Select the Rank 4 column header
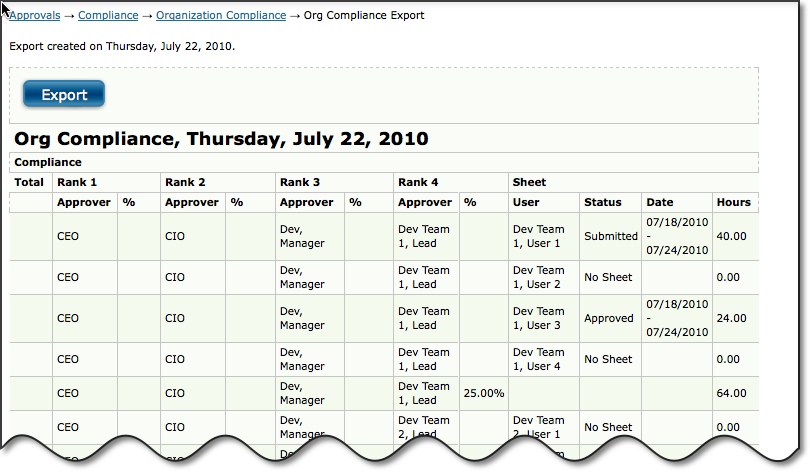Image resolution: width=810 pixels, height=472 pixels. [418, 182]
